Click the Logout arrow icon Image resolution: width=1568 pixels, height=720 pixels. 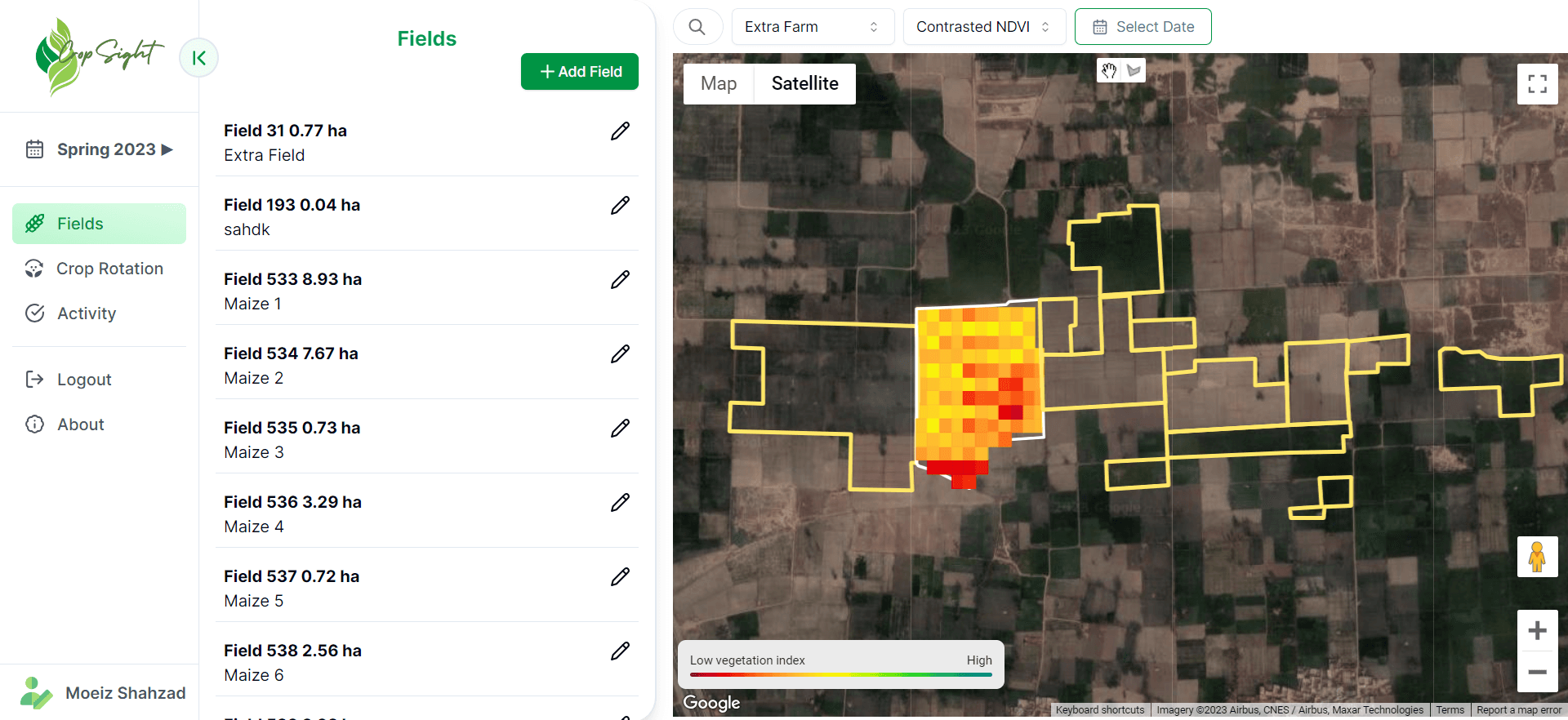34,380
